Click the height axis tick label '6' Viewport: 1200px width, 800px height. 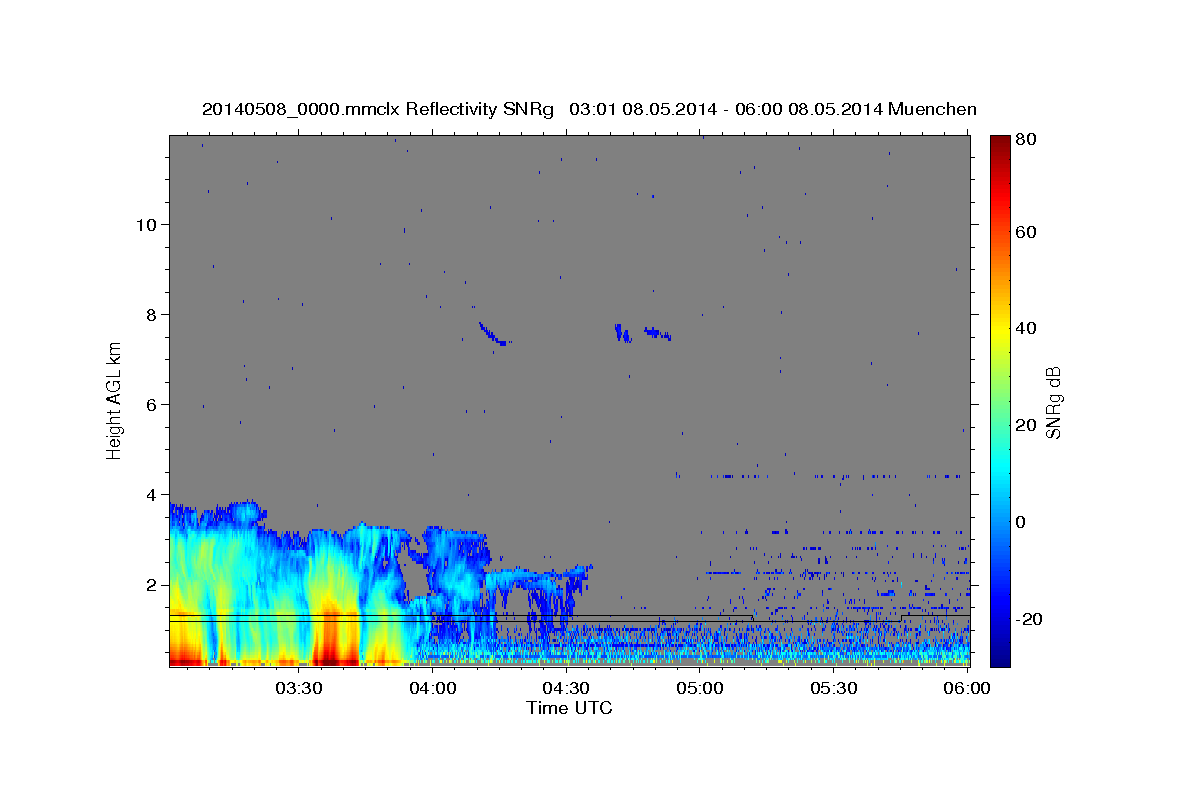[x=151, y=404]
